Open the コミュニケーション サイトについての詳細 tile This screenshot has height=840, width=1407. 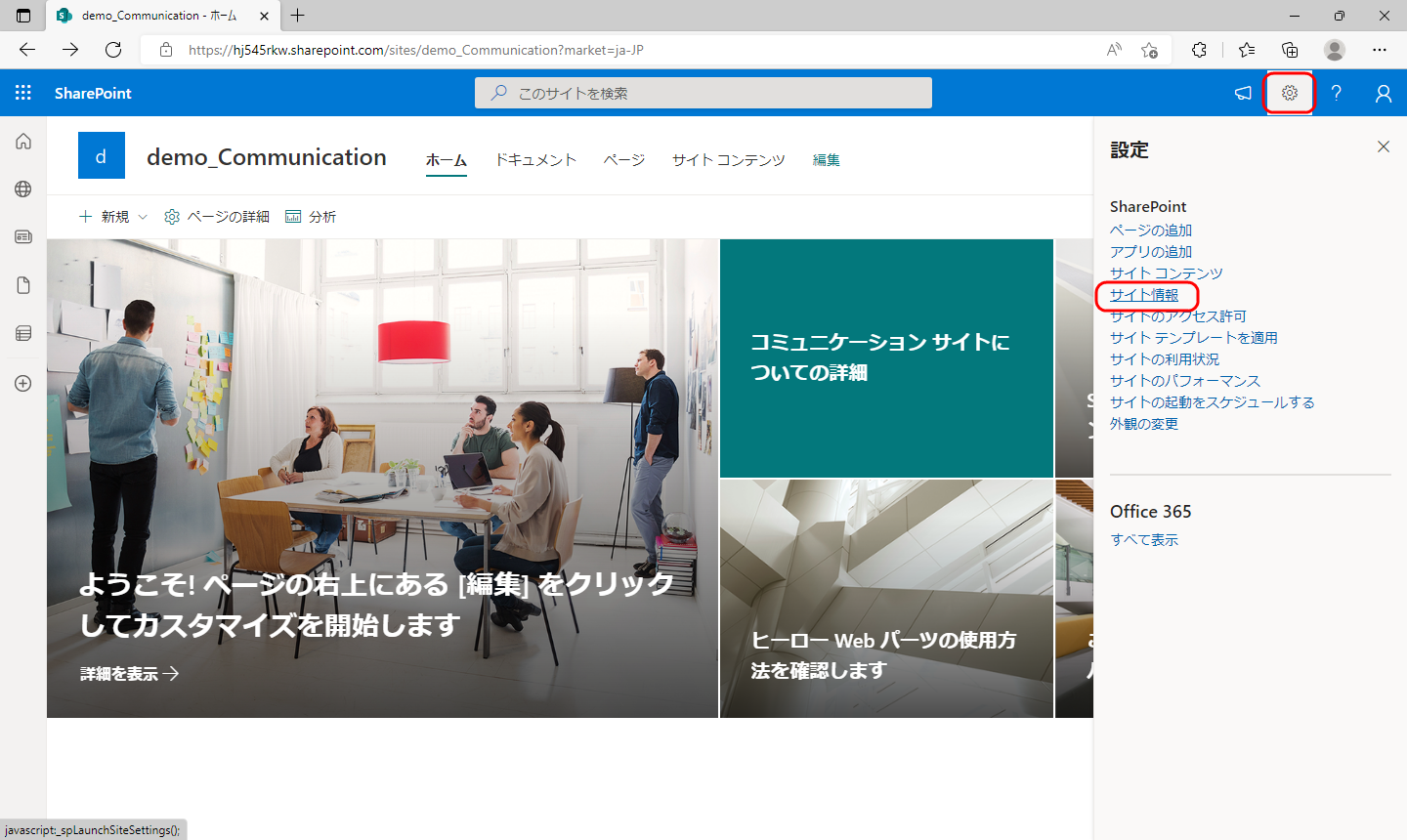point(886,358)
